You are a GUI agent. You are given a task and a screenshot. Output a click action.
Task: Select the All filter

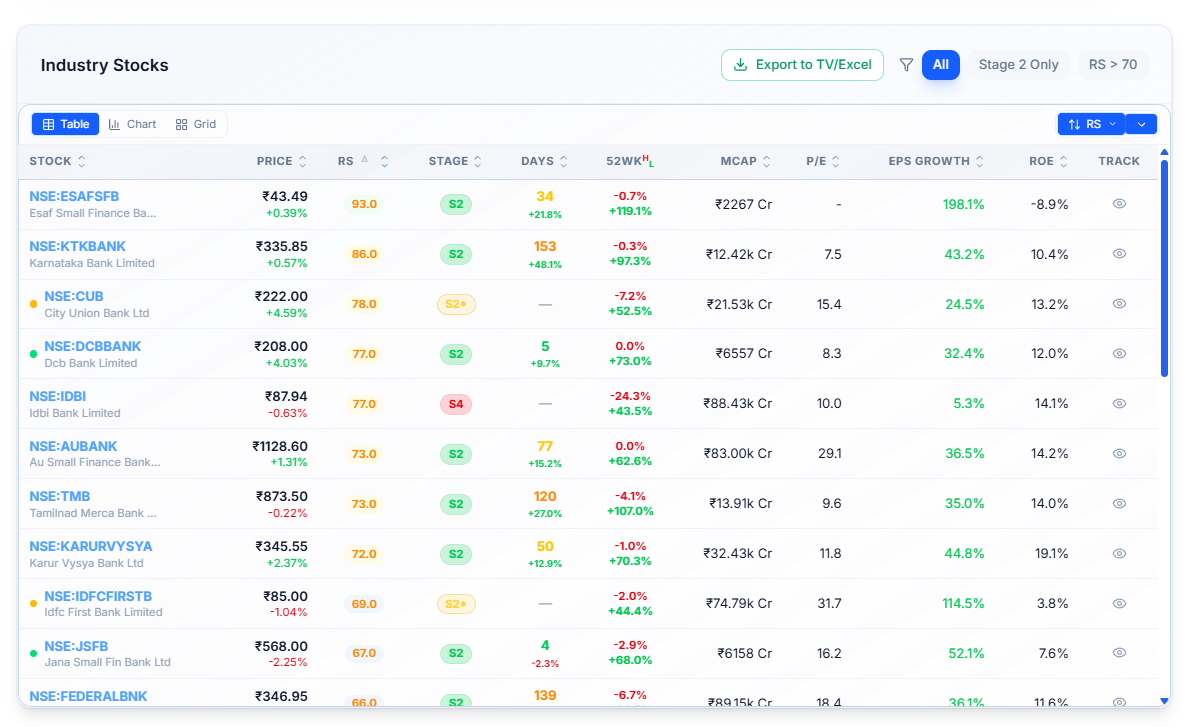point(940,65)
